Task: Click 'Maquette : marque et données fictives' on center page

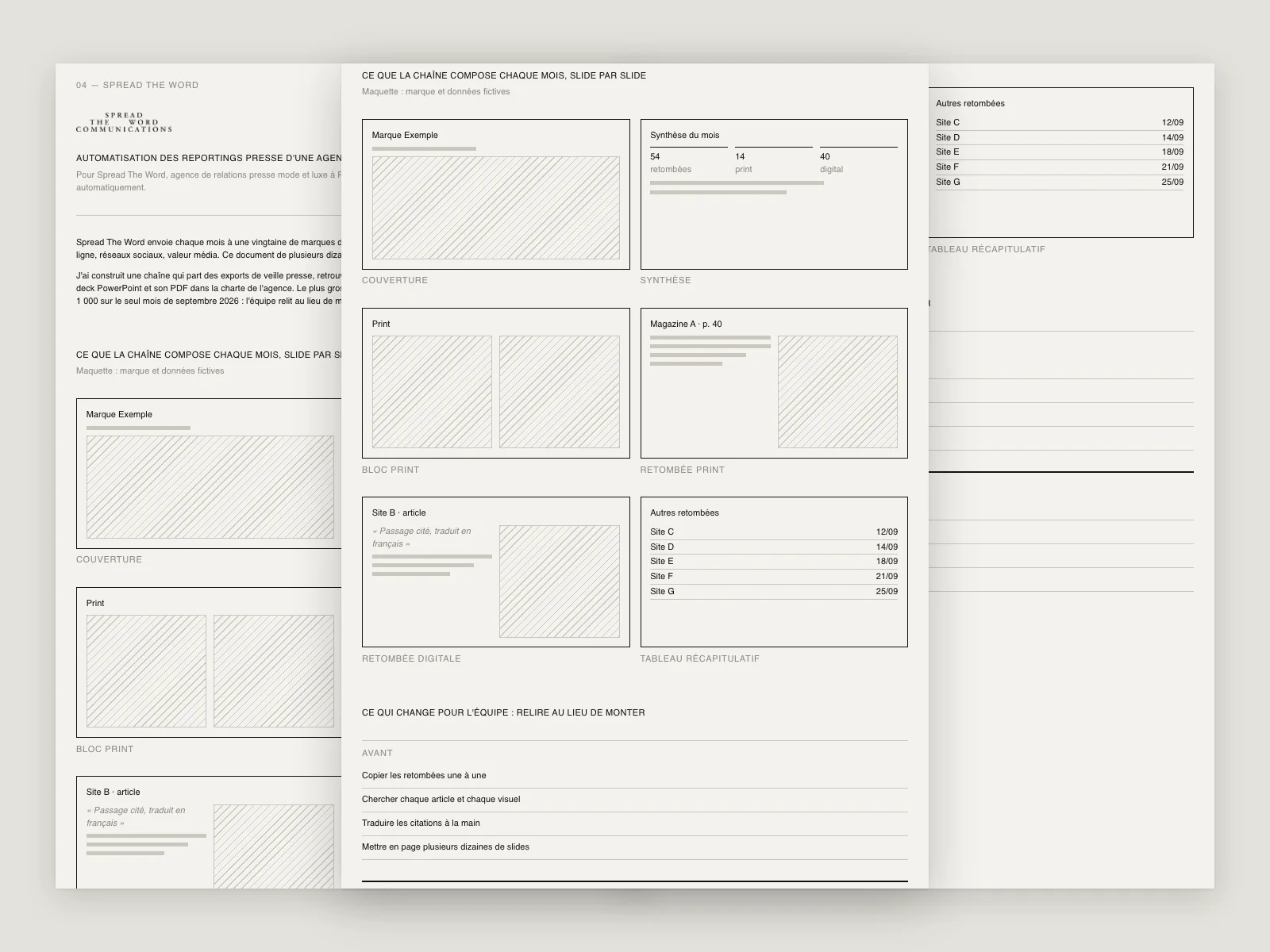Action: point(436,91)
